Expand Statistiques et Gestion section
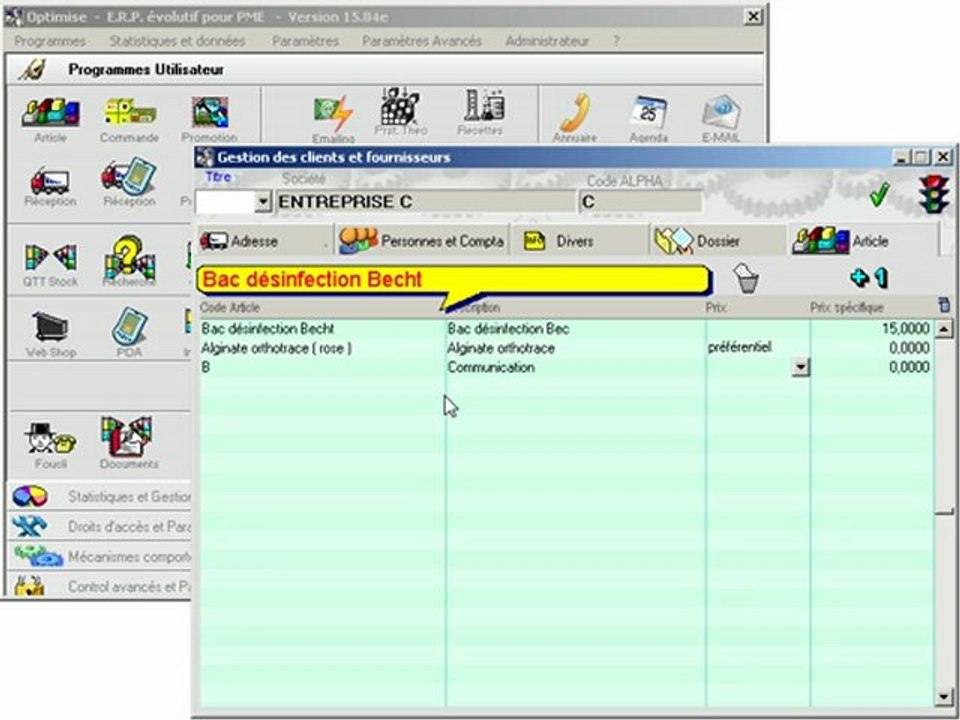 100,497
